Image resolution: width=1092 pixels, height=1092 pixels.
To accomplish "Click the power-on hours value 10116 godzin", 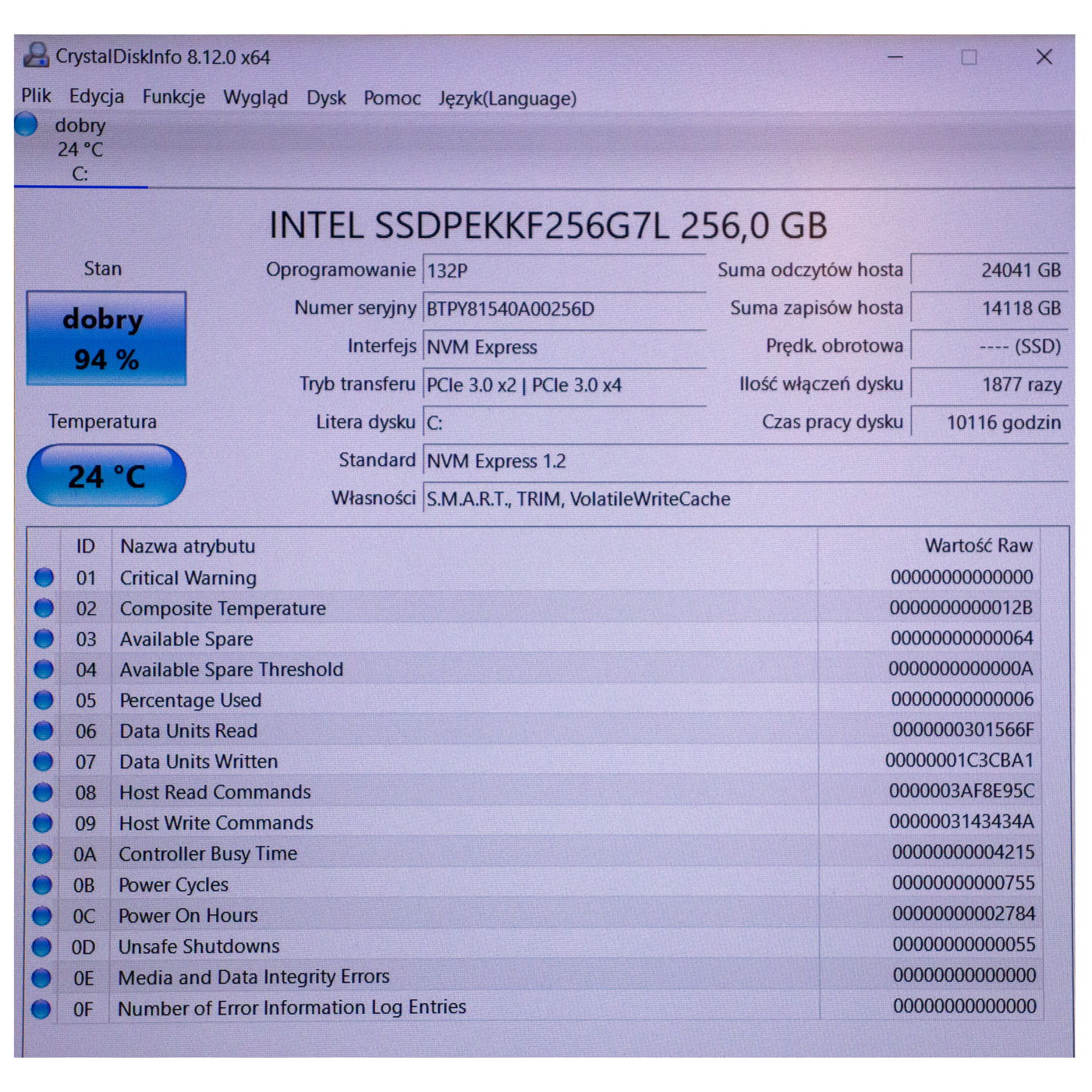I will [x=989, y=423].
